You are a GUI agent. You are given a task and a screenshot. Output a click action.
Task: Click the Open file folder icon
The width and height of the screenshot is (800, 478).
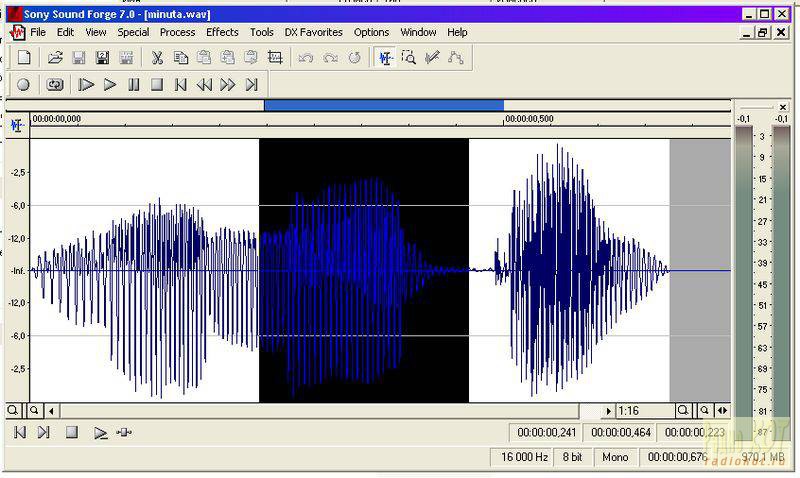[56, 58]
